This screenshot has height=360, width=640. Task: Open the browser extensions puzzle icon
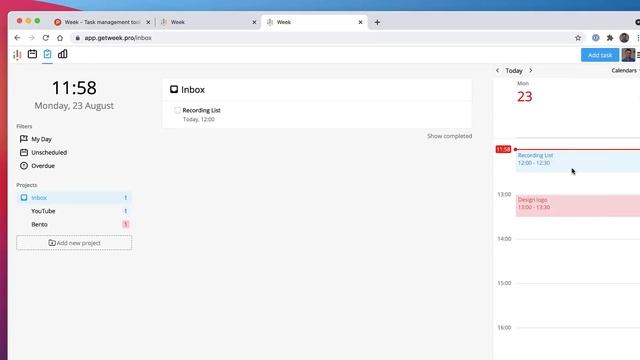pos(610,38)
